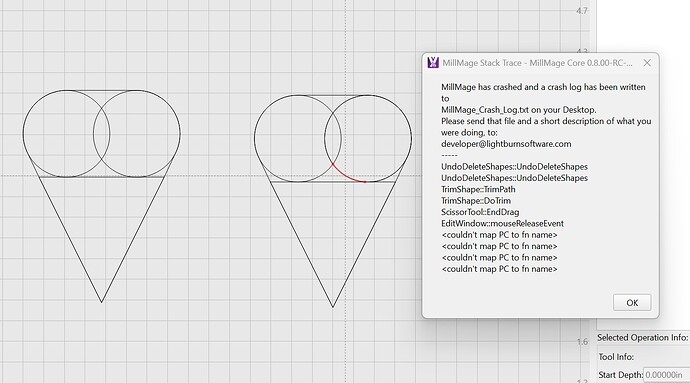690x383 pixels.
Task: Click the MillMage_Crash_Log.txt file name text
Action: [485, 110]
